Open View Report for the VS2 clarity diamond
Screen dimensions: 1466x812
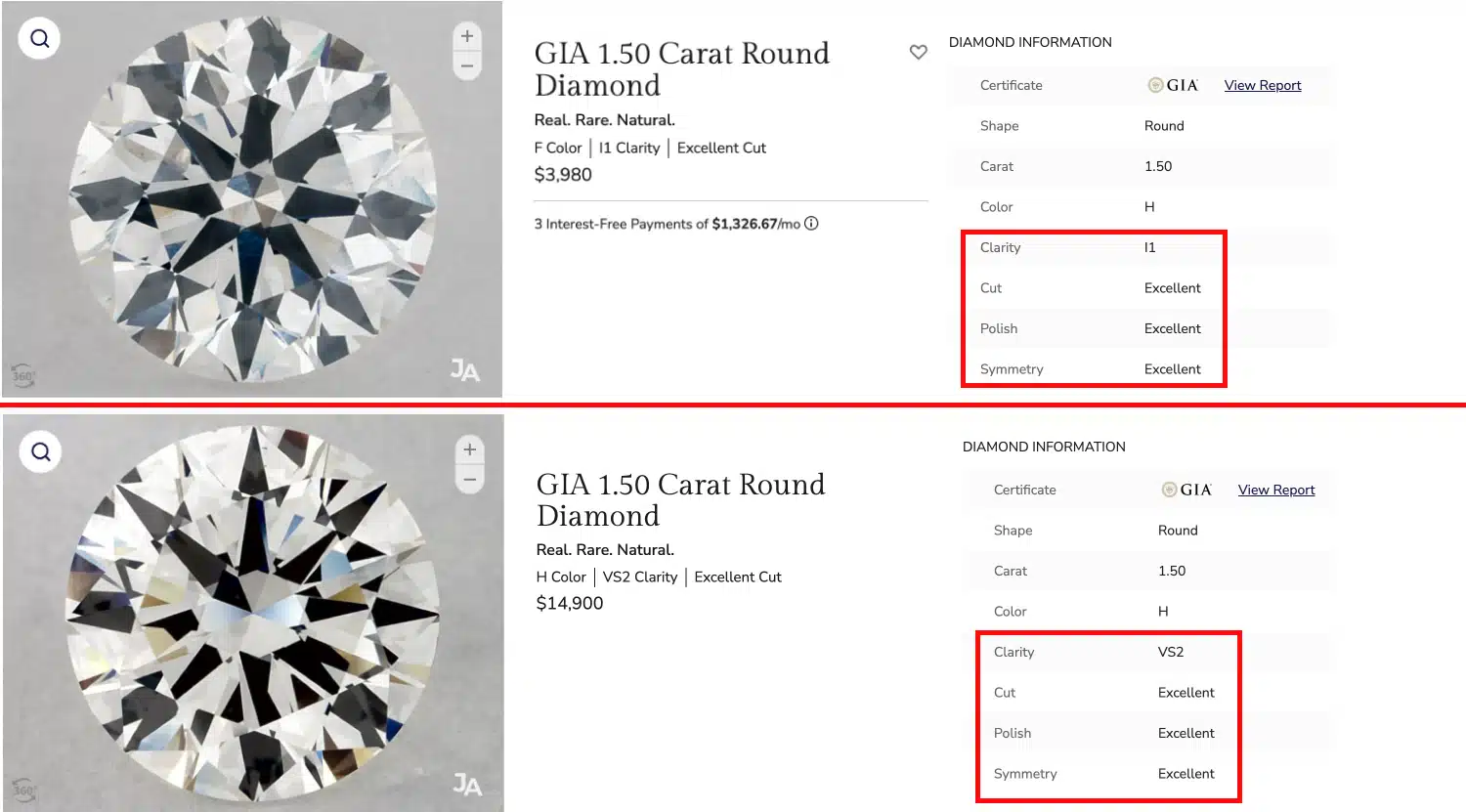click(x=1275, y=490)
